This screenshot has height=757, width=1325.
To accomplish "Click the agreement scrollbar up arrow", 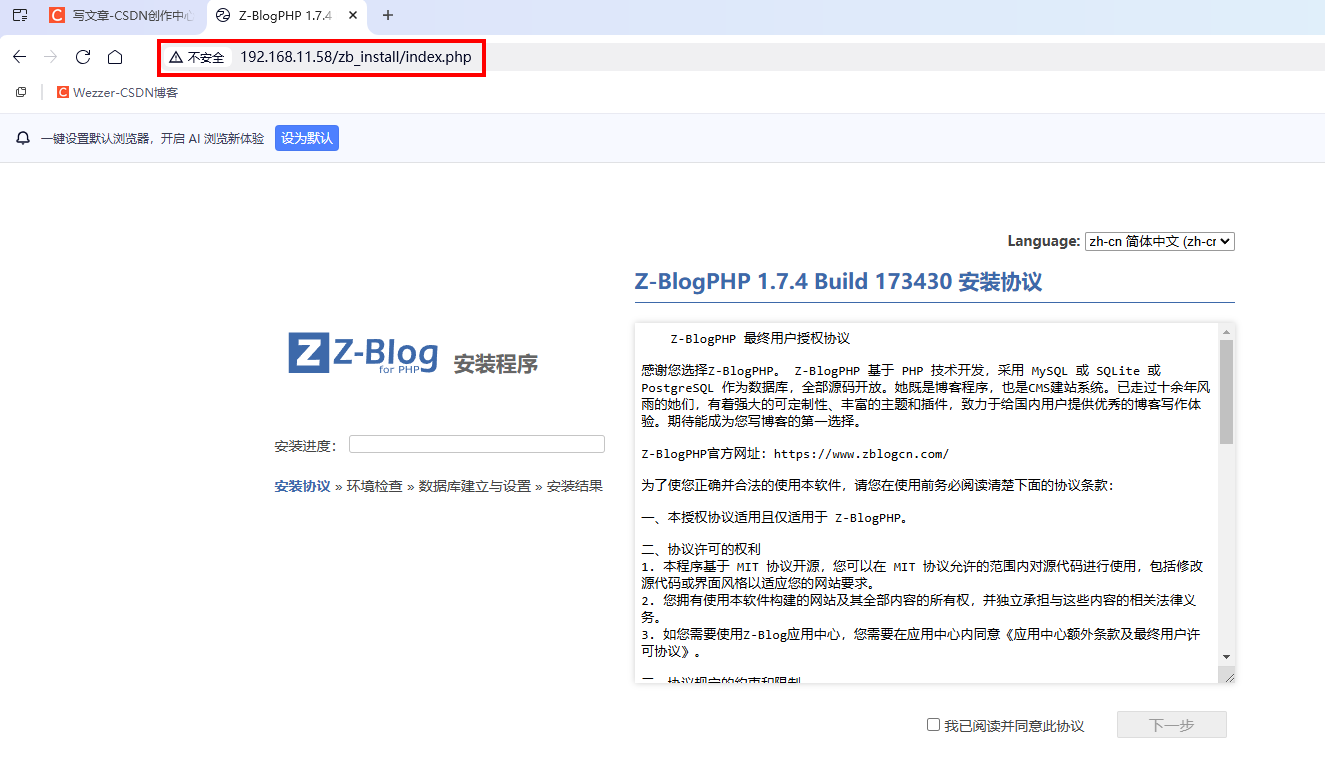I will tap(1227, 331).
